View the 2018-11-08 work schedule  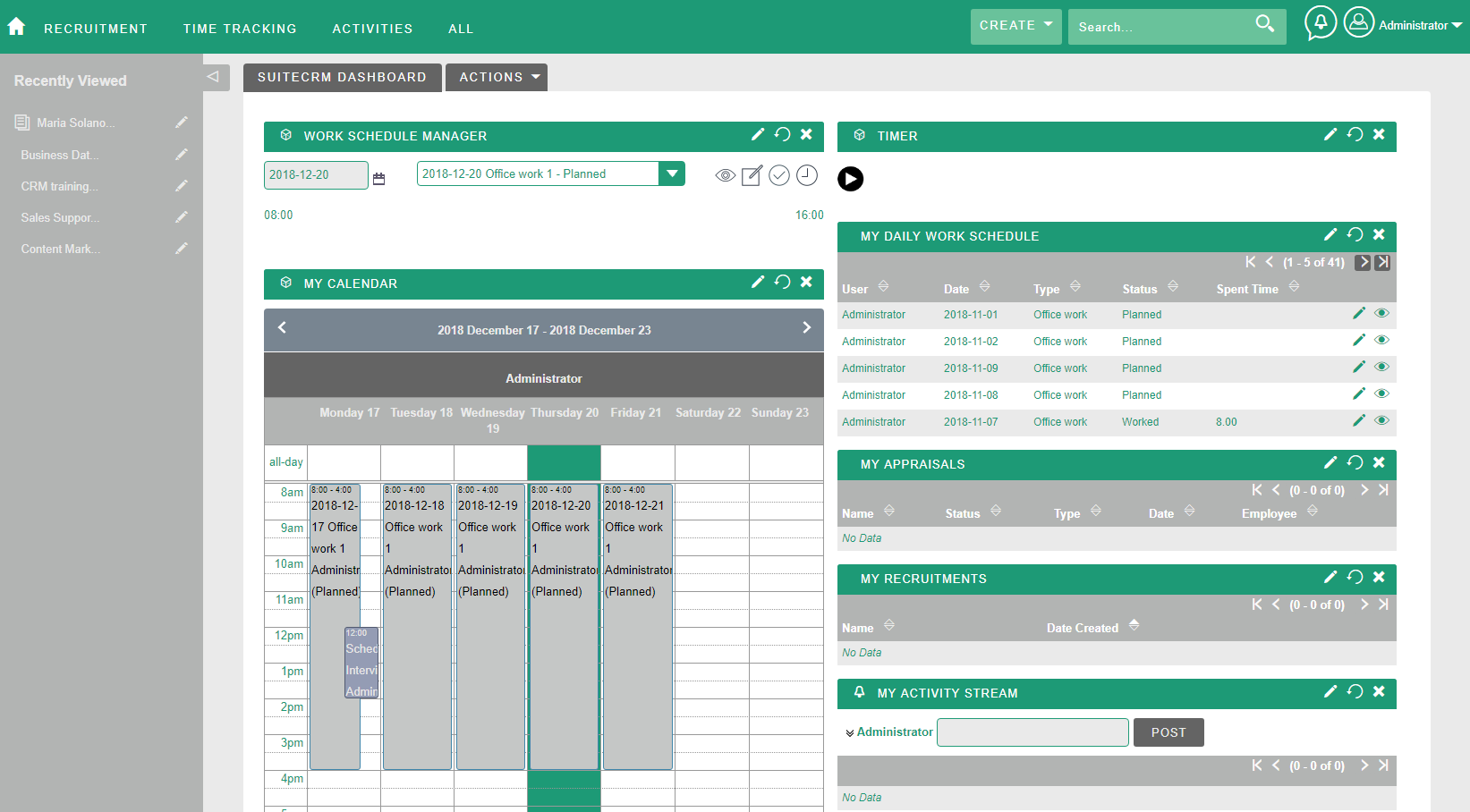tap(1382, 393)
